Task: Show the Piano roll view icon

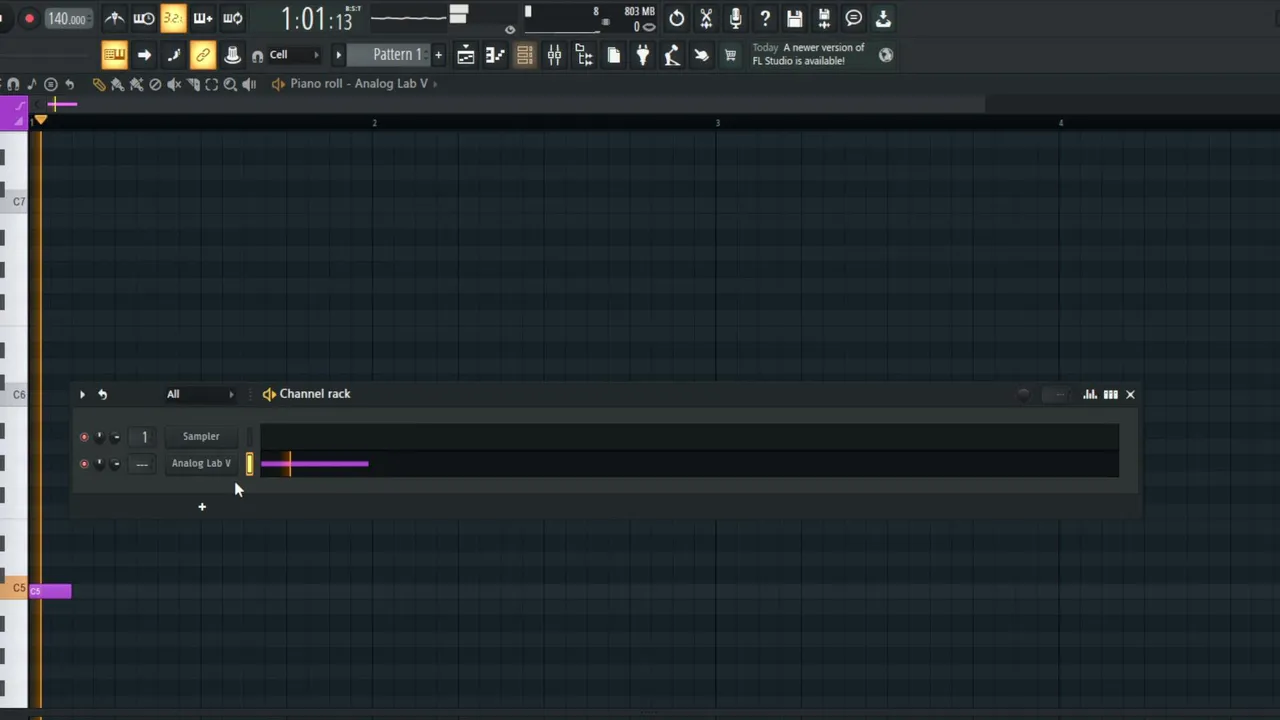Action: pyautogui.click(x=495, y=55)
